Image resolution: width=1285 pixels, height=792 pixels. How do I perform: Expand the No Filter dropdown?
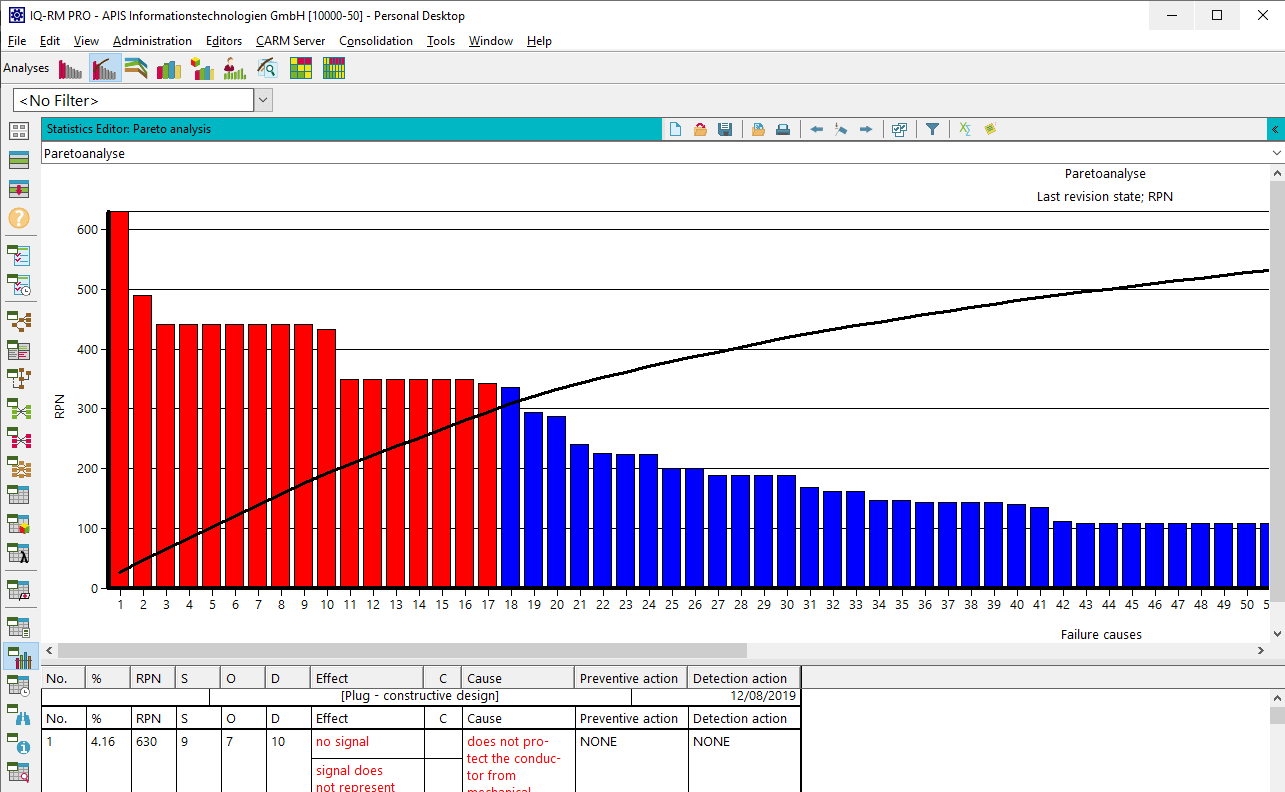tap(263, 100)
